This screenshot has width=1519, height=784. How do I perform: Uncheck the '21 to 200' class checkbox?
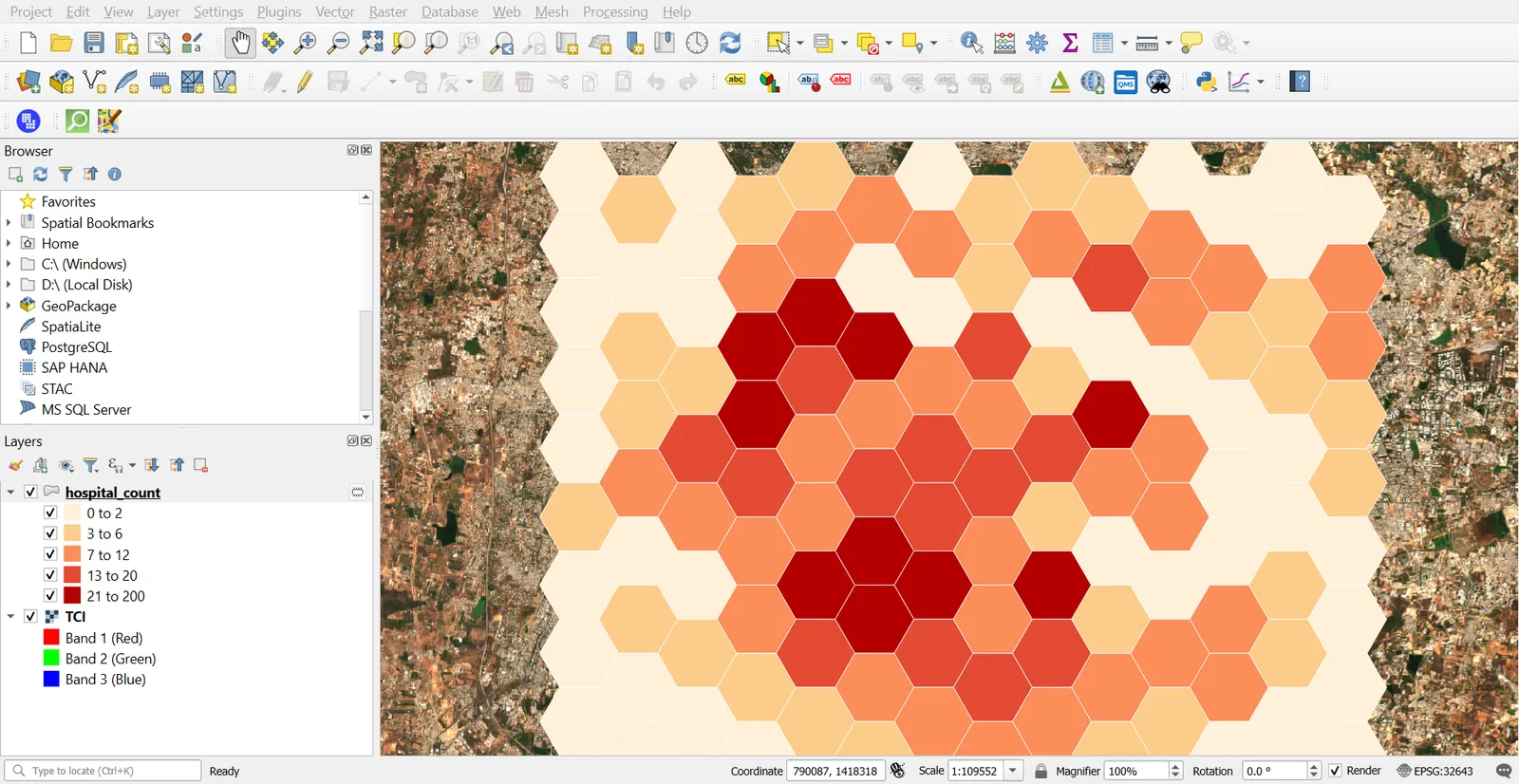[x=51, y=596]
